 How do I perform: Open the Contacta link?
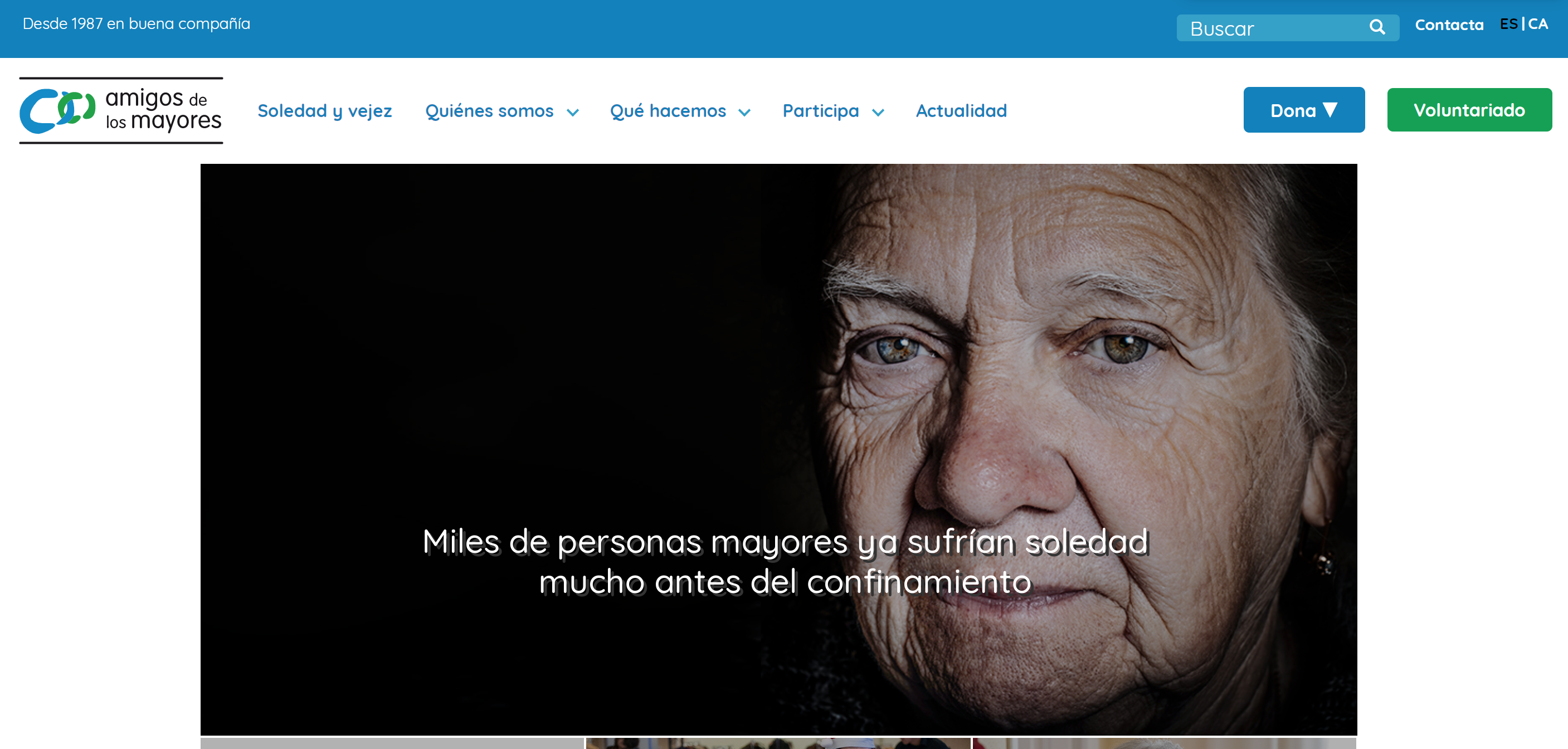(x=1449, y=25)
